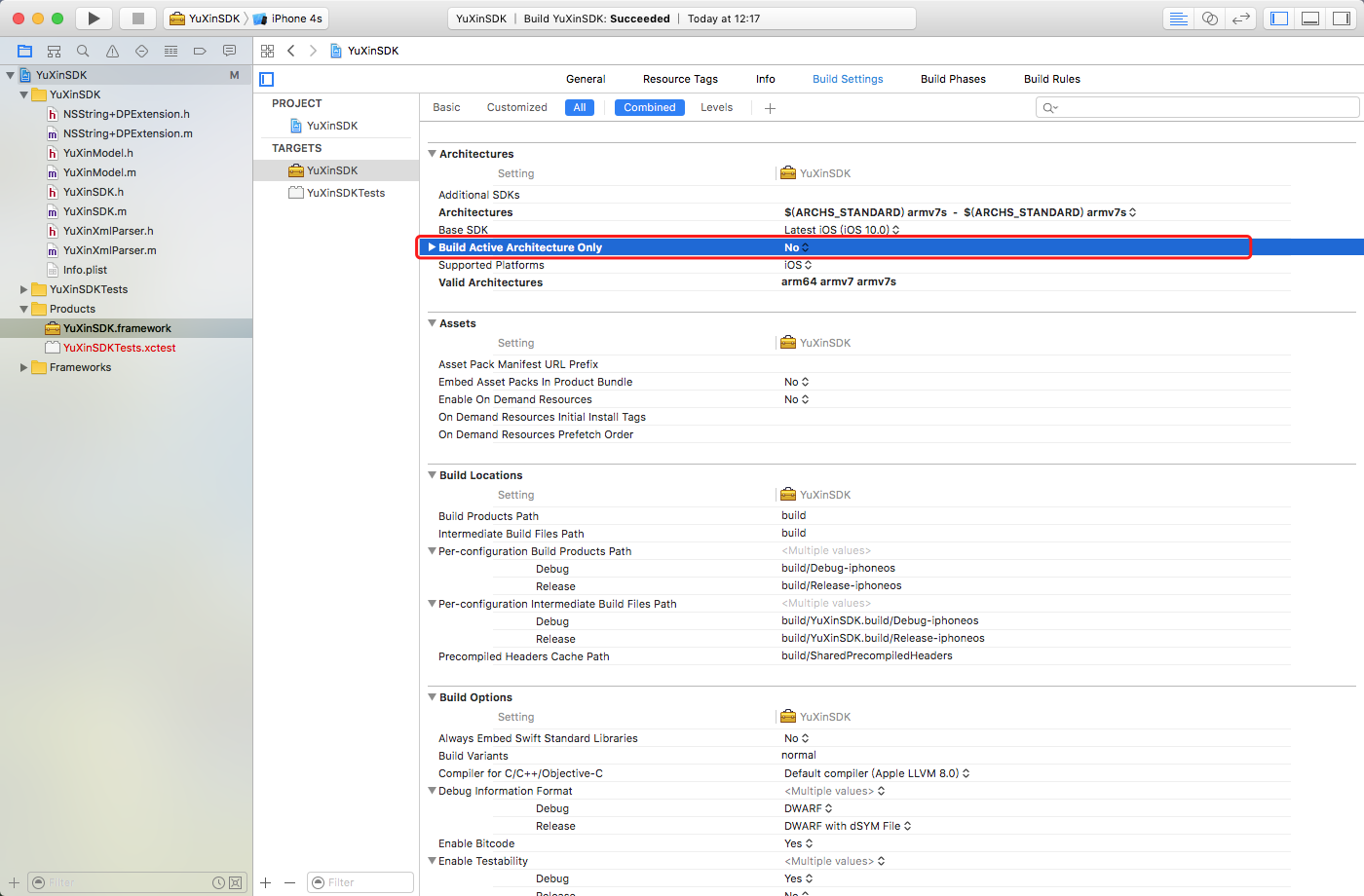Collapse the Debug Information Format row
The width and height of the screenshot is (1364, 896).
(x=432, y=791)
